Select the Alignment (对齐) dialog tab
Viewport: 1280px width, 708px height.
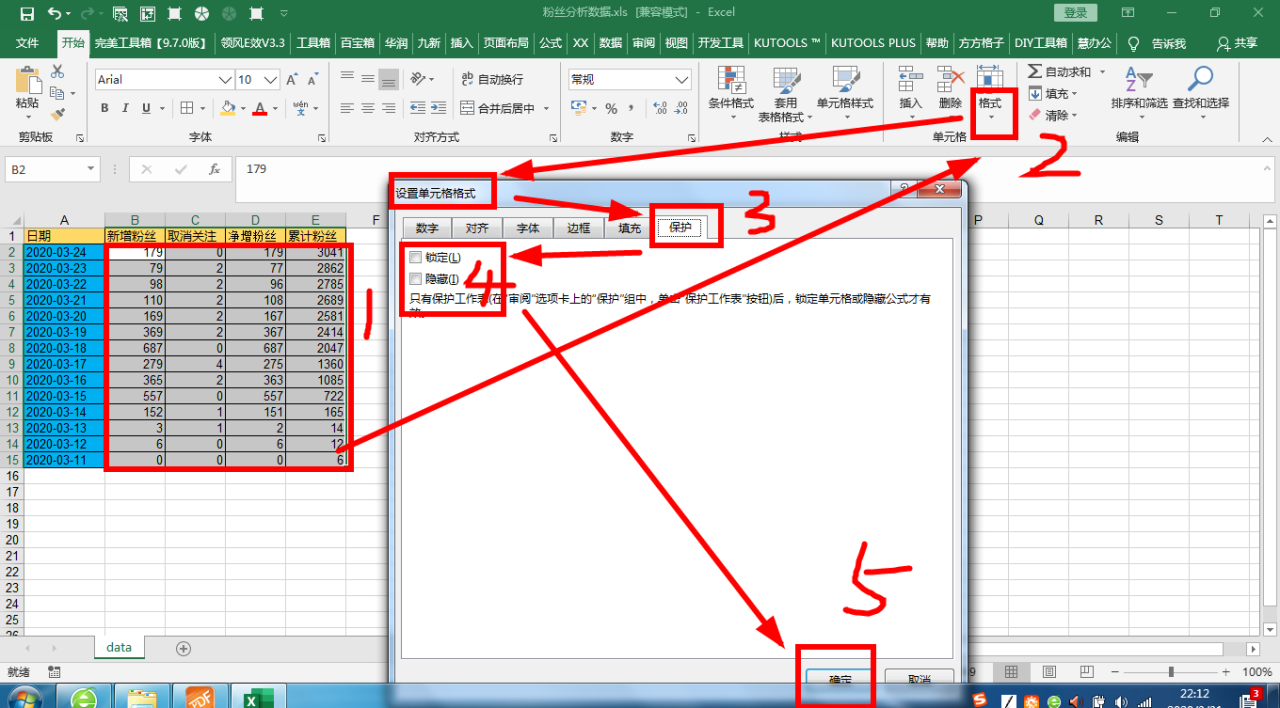477,228
